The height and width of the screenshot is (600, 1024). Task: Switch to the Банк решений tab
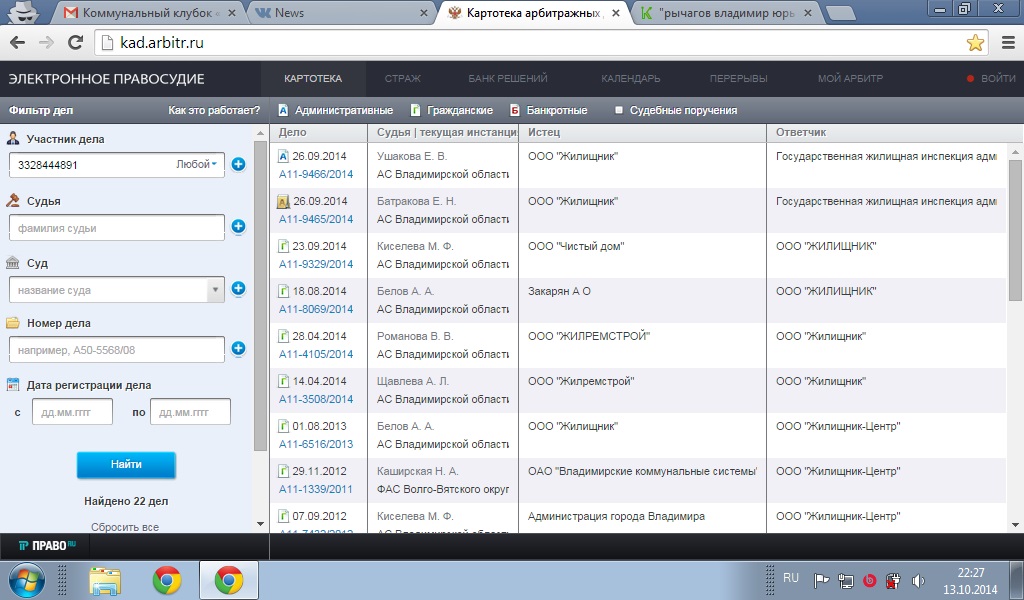pos(507,79)
